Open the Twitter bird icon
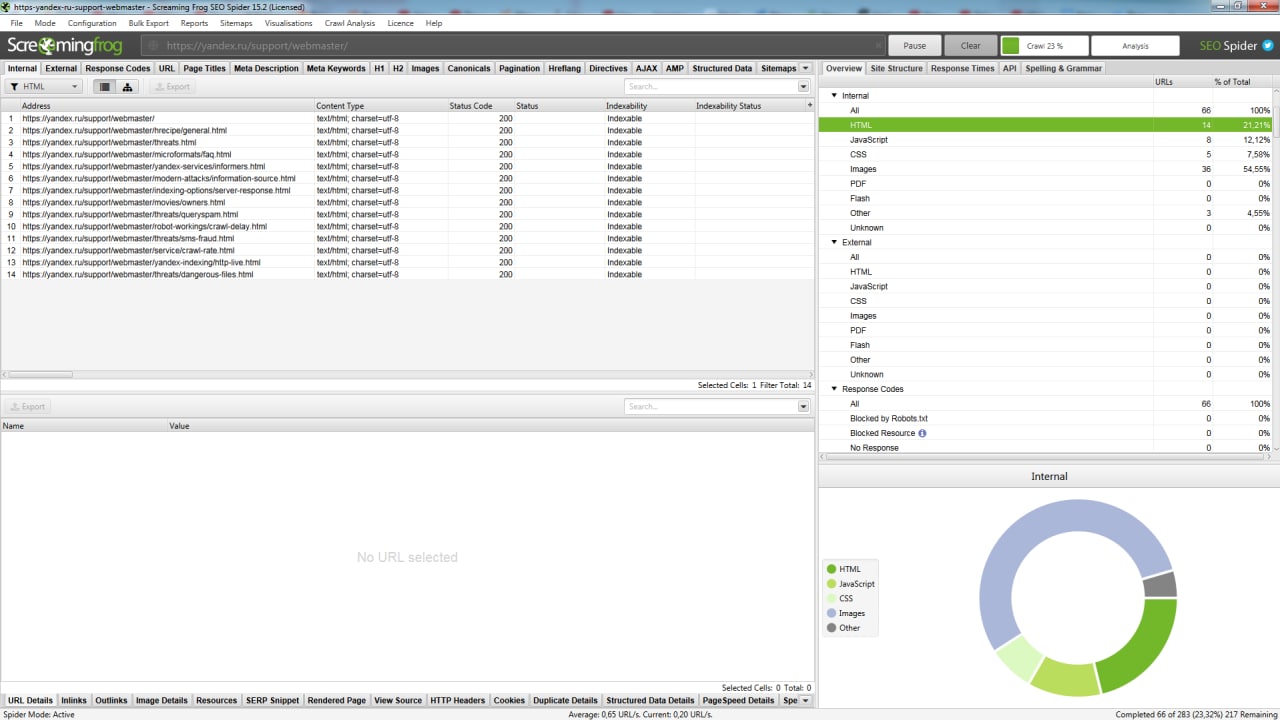Screen dimensions: 1280x722 [1267, 46]
